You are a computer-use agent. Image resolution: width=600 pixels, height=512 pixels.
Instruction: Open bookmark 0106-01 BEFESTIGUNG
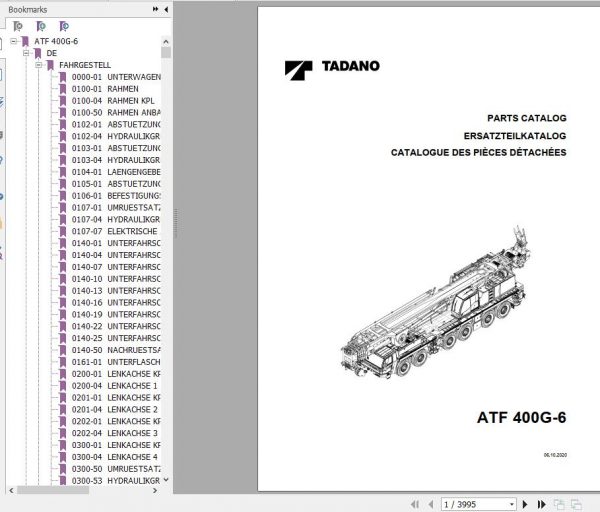116,196
